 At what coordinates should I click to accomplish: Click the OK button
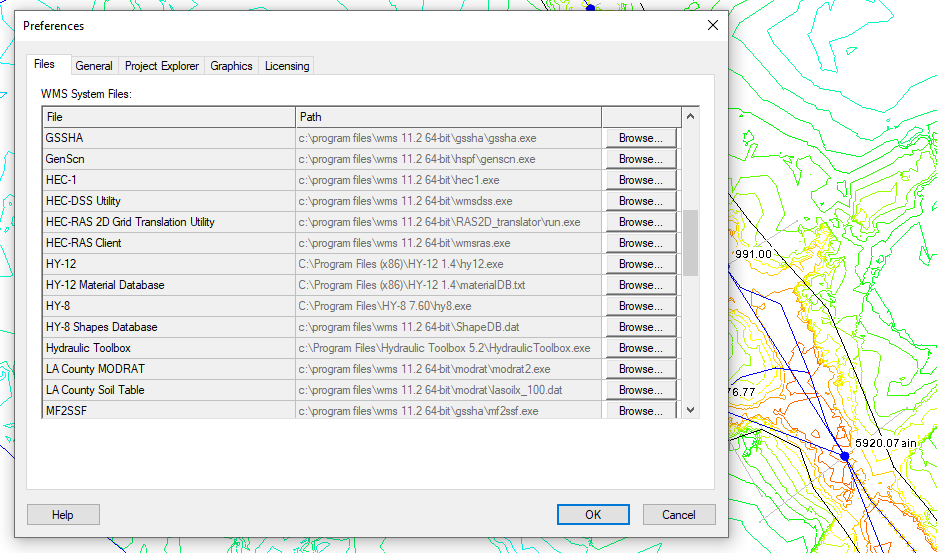click(x=593, y=515)
